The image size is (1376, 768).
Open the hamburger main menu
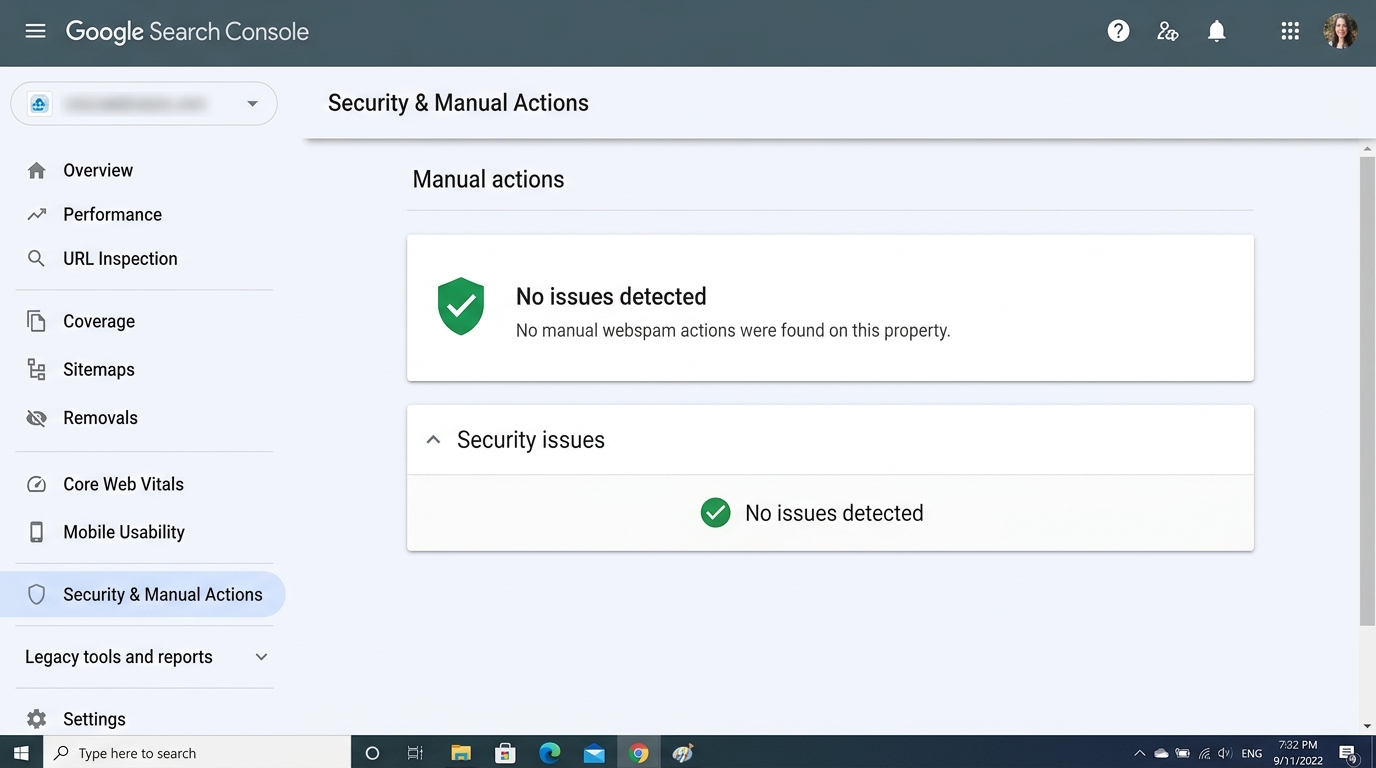[x=36, y=31]
